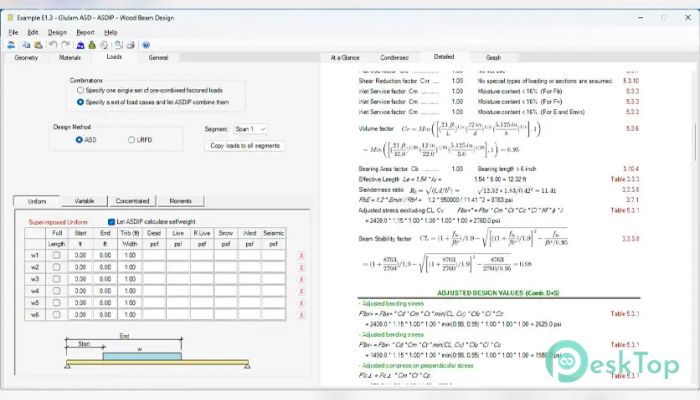The width and height of the screenshot is (700, 400).
Task: Click w1 Live psf cell
Action: (178, 255)
